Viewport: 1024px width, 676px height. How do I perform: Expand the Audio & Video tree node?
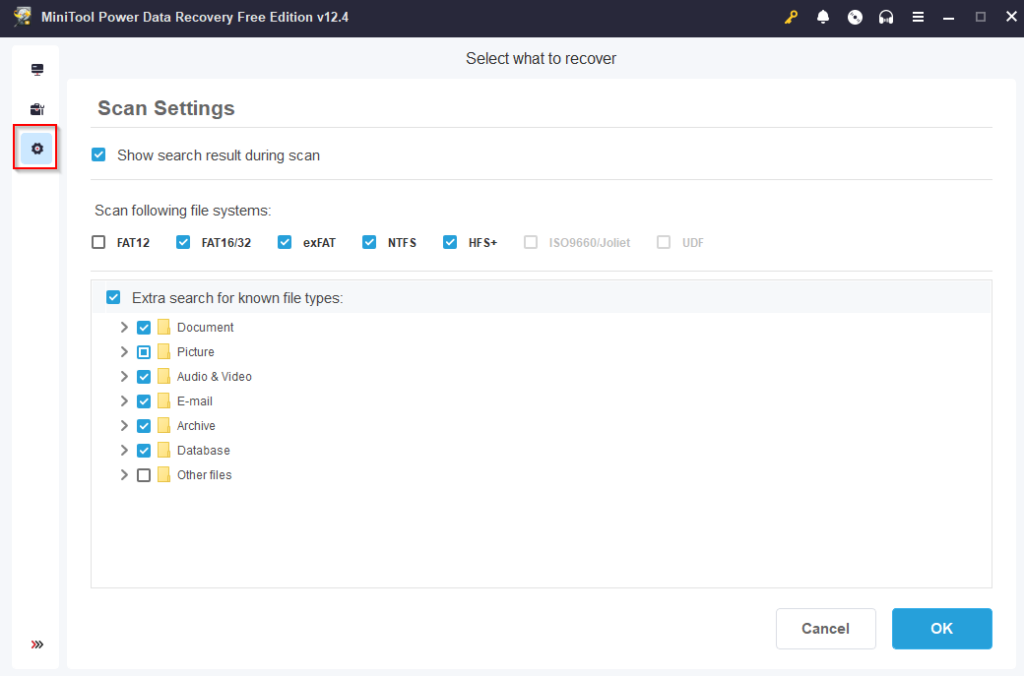124,377
